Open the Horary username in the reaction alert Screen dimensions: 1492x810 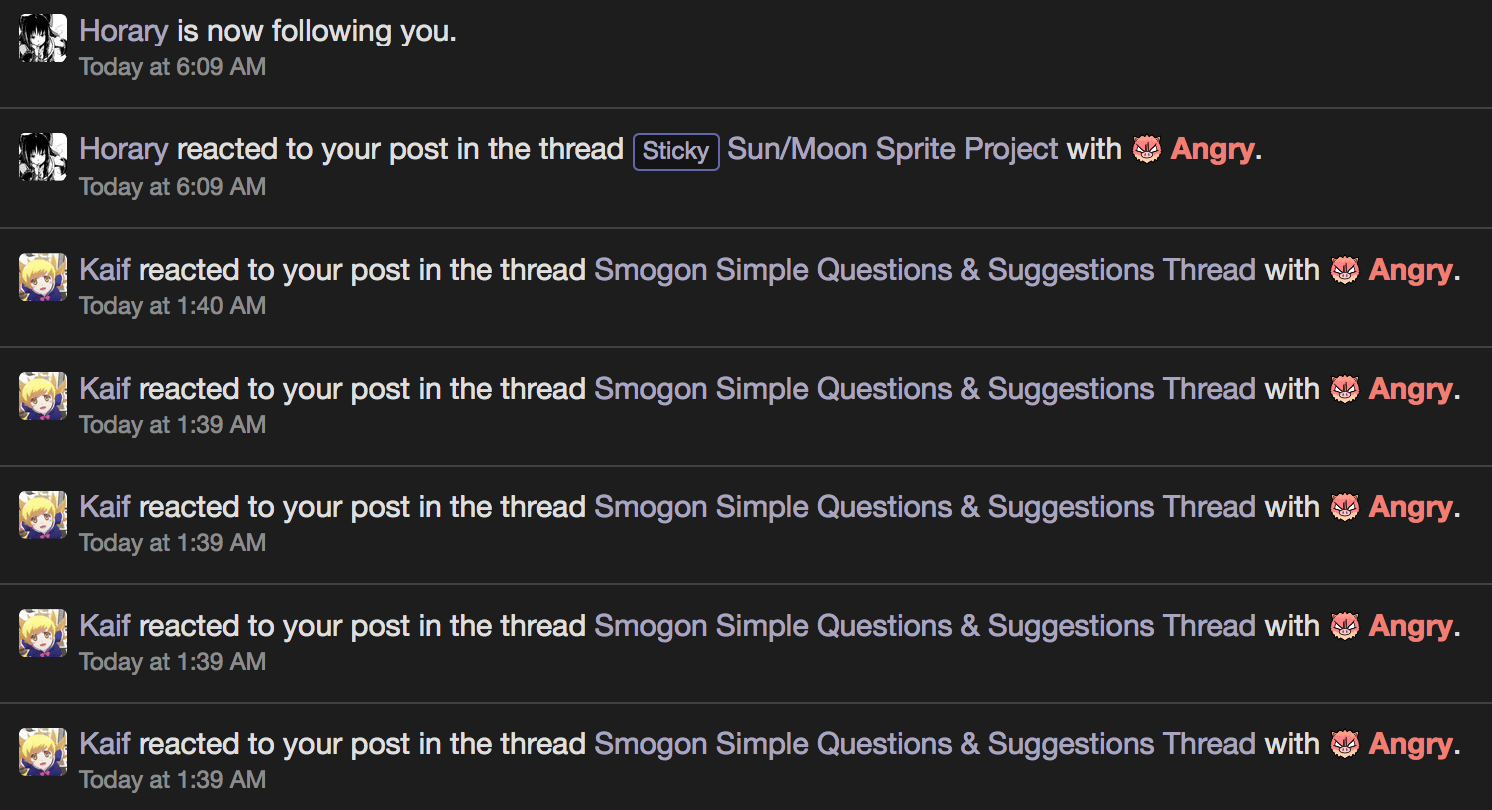pos(124,150)
